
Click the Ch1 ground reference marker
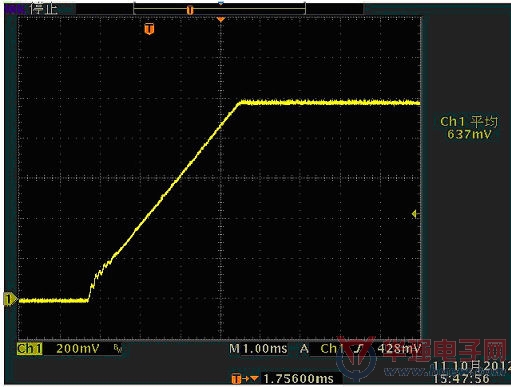coord(10,299)
